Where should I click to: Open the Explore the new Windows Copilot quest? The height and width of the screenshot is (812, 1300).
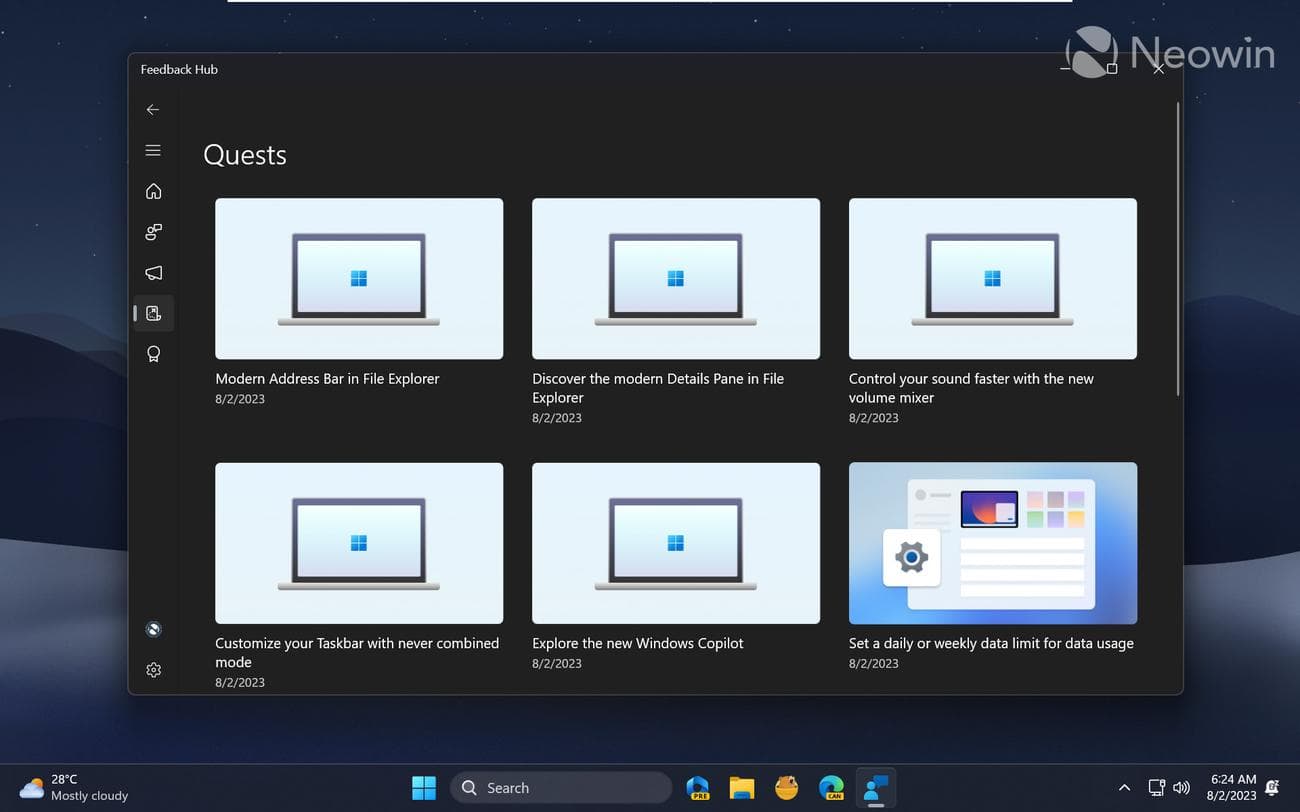[x=675, y=543]
